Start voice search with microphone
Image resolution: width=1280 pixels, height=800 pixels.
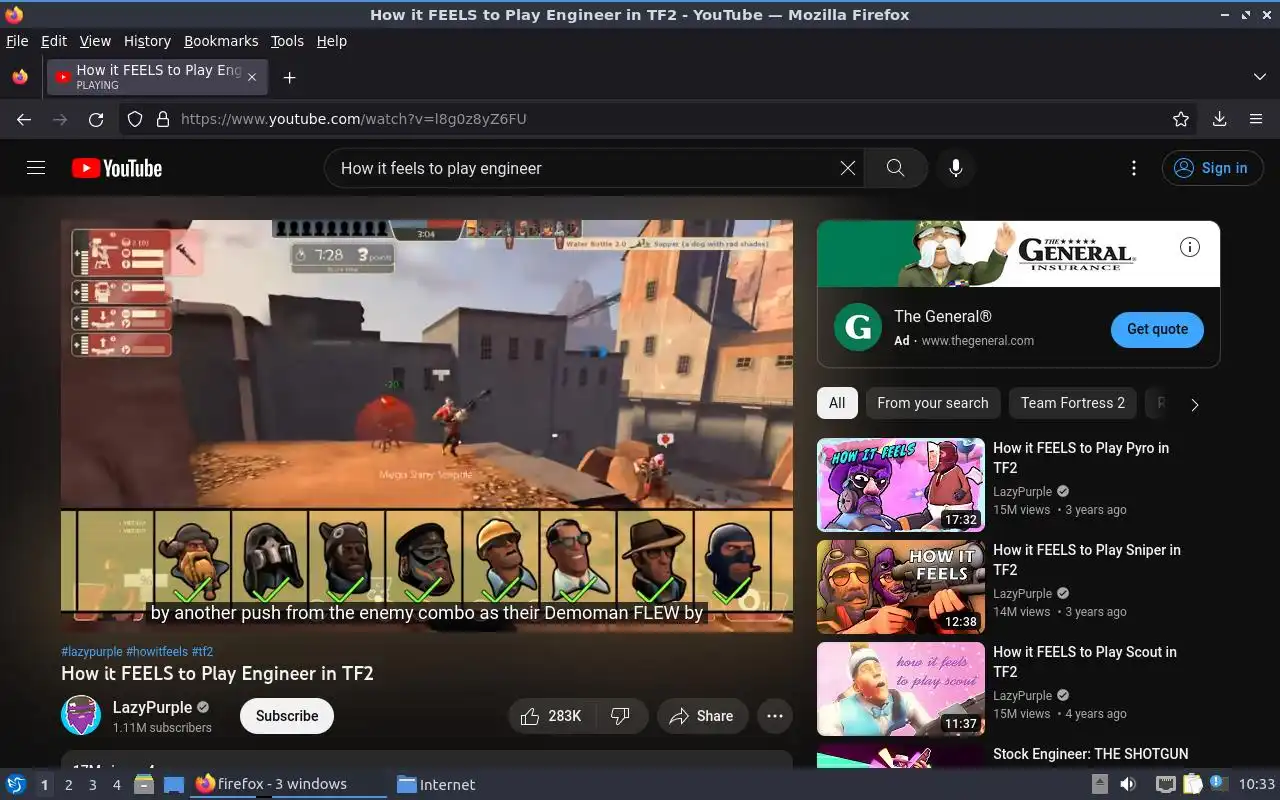(956, 168)
